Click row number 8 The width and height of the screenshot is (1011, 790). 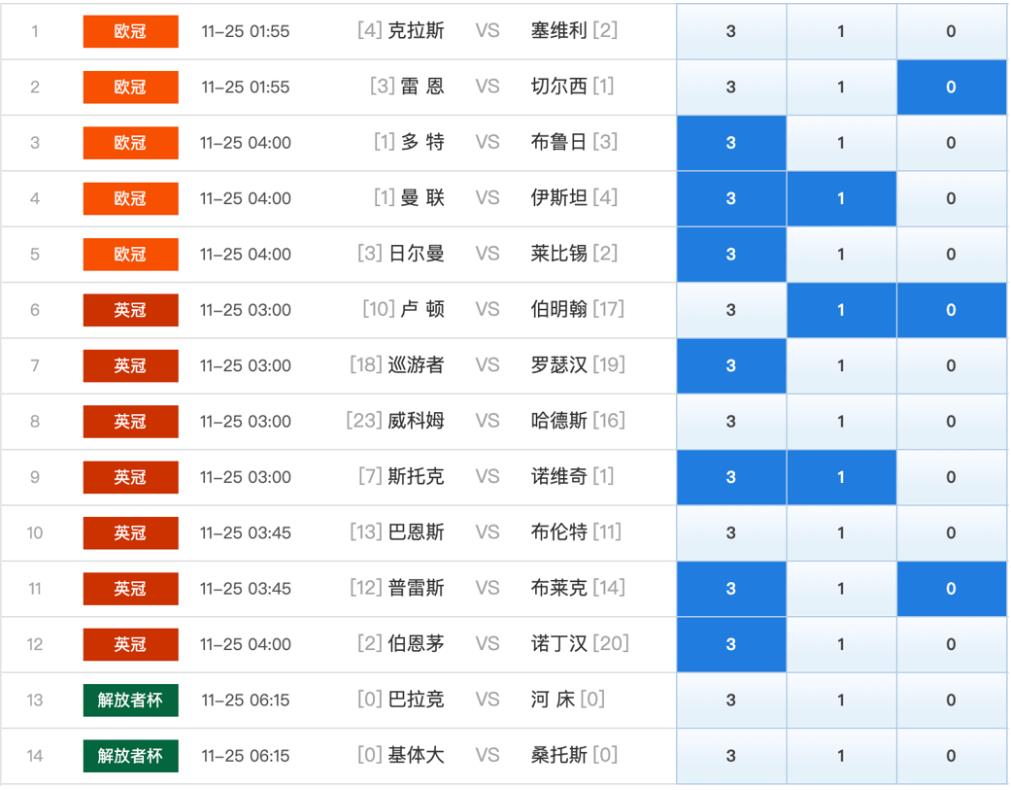(35, 422)
